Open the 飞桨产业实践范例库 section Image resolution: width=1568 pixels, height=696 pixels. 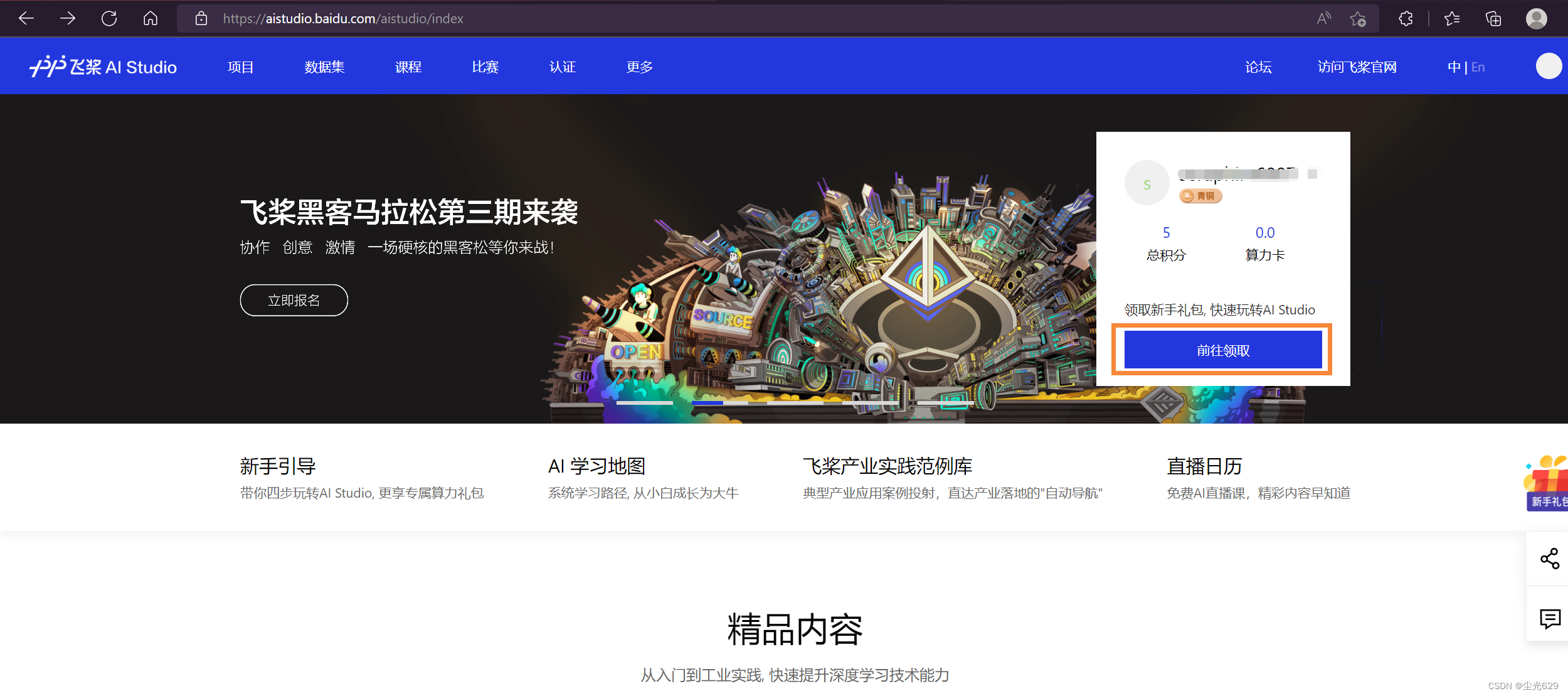pos(953,478)
